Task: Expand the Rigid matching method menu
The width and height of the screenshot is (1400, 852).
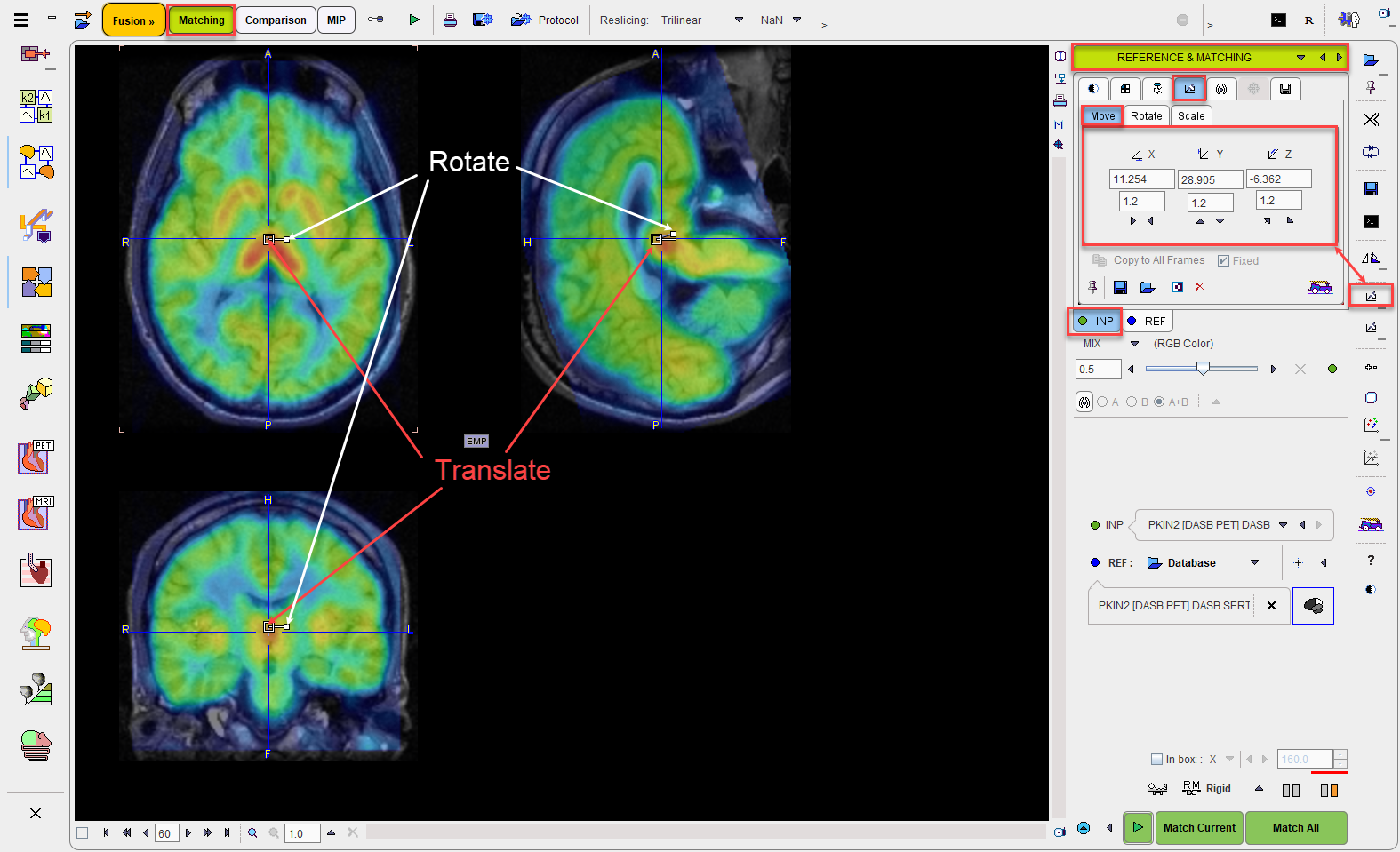Action: click(1259, 789)
